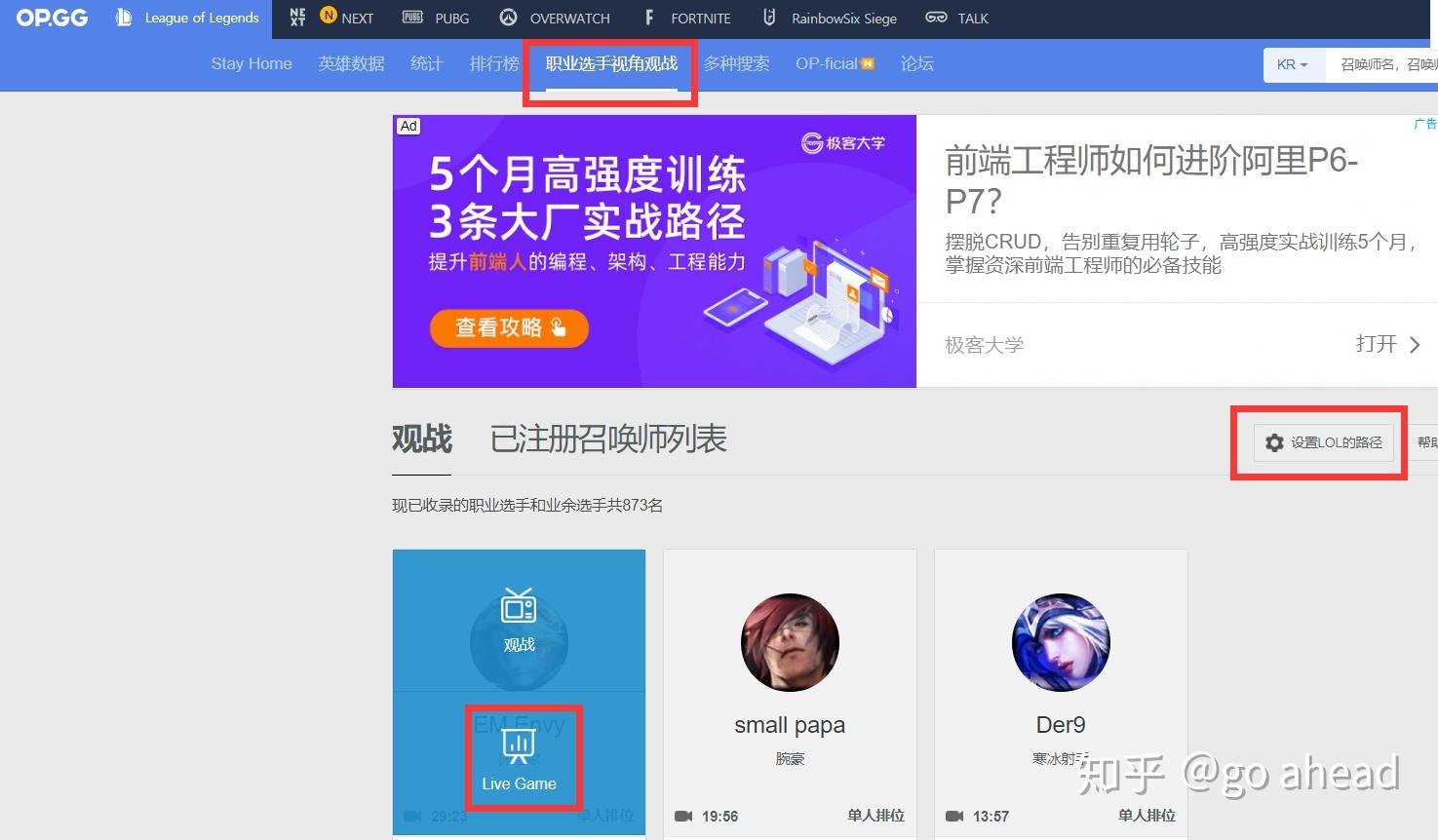
Task: Click the Ad label badge
Action: click(408, 126)
